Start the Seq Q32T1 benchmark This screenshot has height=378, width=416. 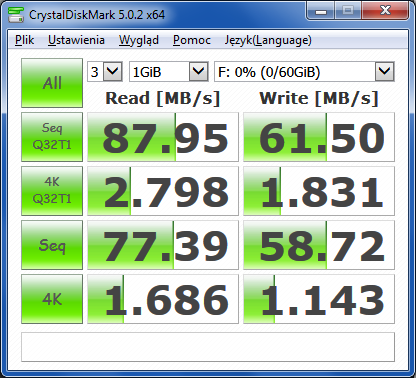click(x=52, y=137)
